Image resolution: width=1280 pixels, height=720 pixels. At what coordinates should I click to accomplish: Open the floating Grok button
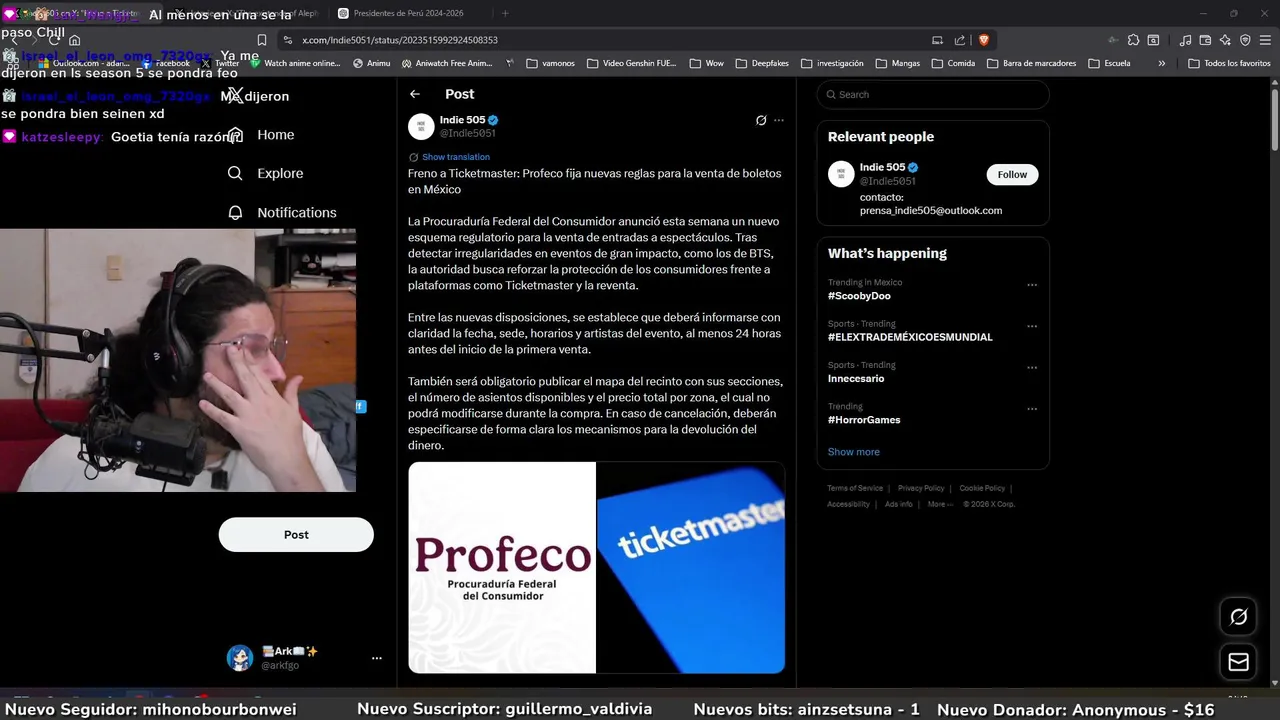tap(1238, 617)
